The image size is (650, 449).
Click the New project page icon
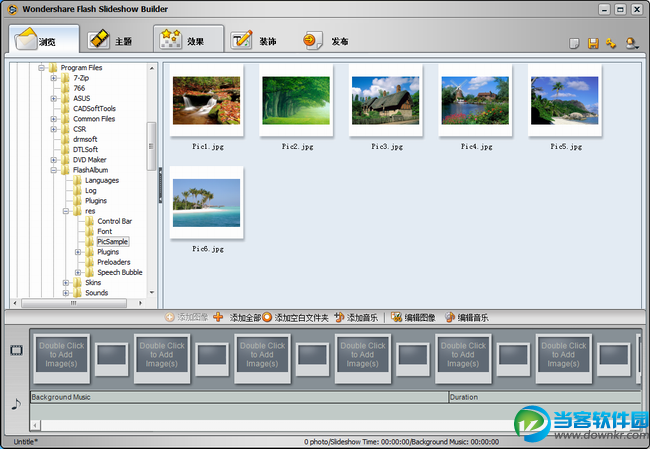574,44
